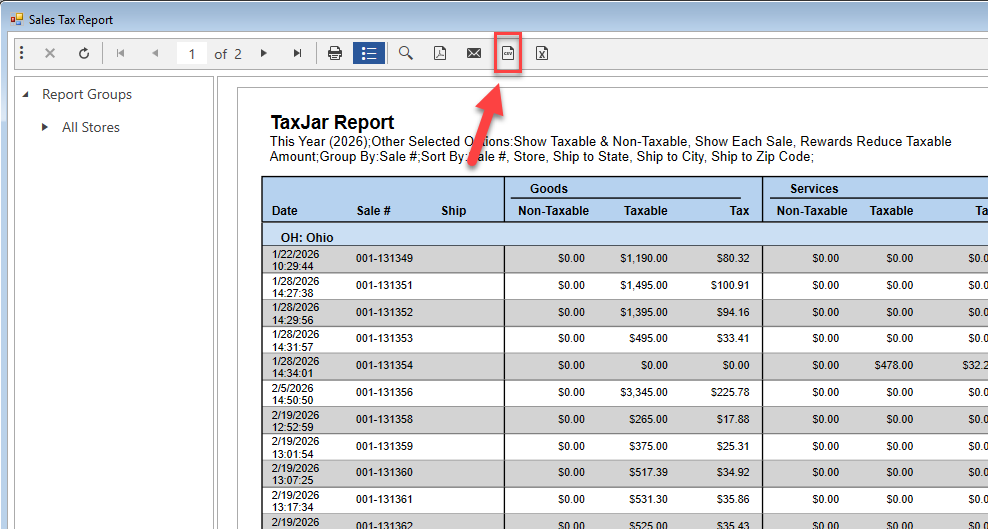This screenshot has width=988, height=529.
Task: Click the toolbar drag handle dots
Action: 22,53
